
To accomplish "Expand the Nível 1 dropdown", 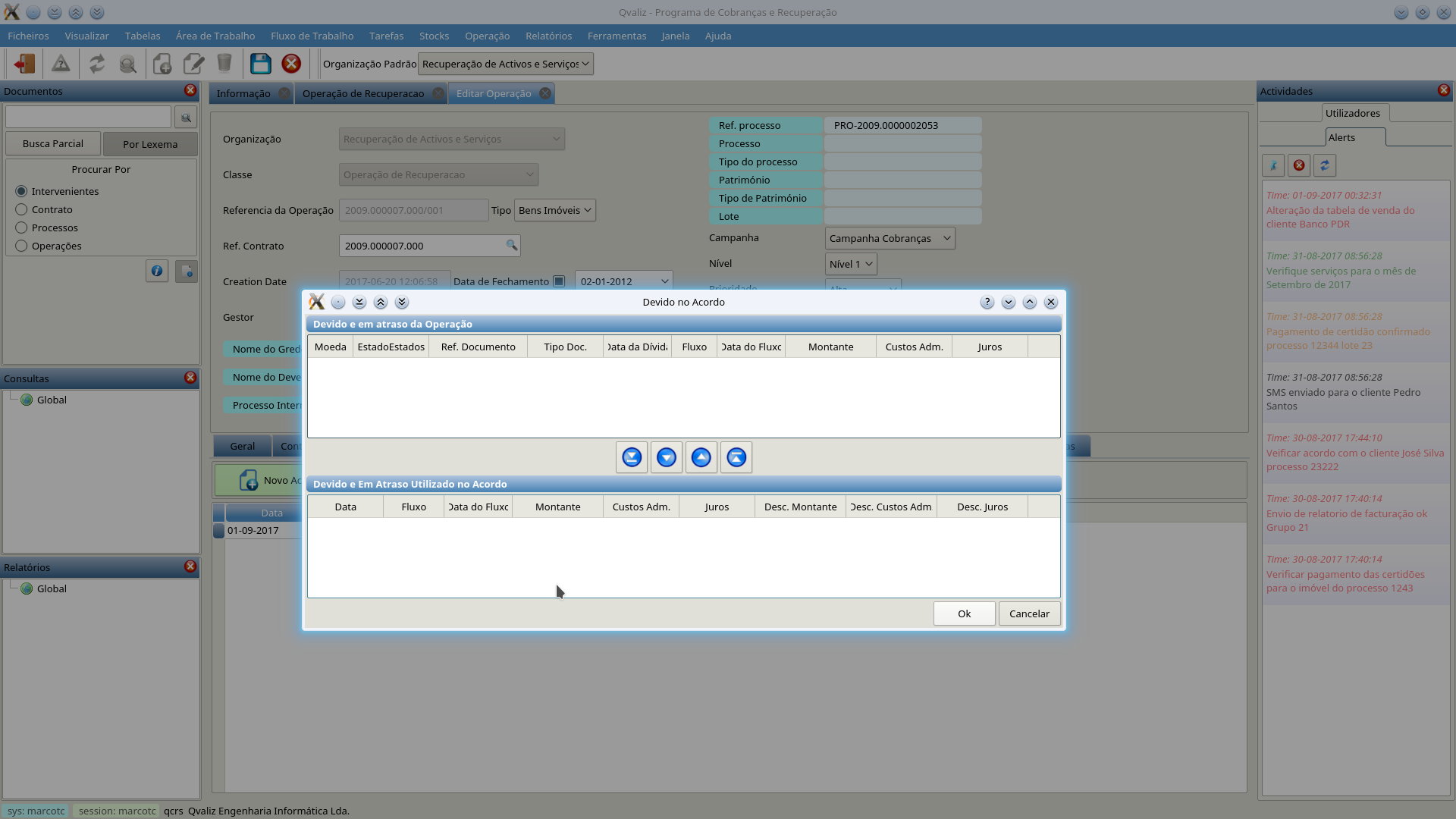I will point(850,264).
